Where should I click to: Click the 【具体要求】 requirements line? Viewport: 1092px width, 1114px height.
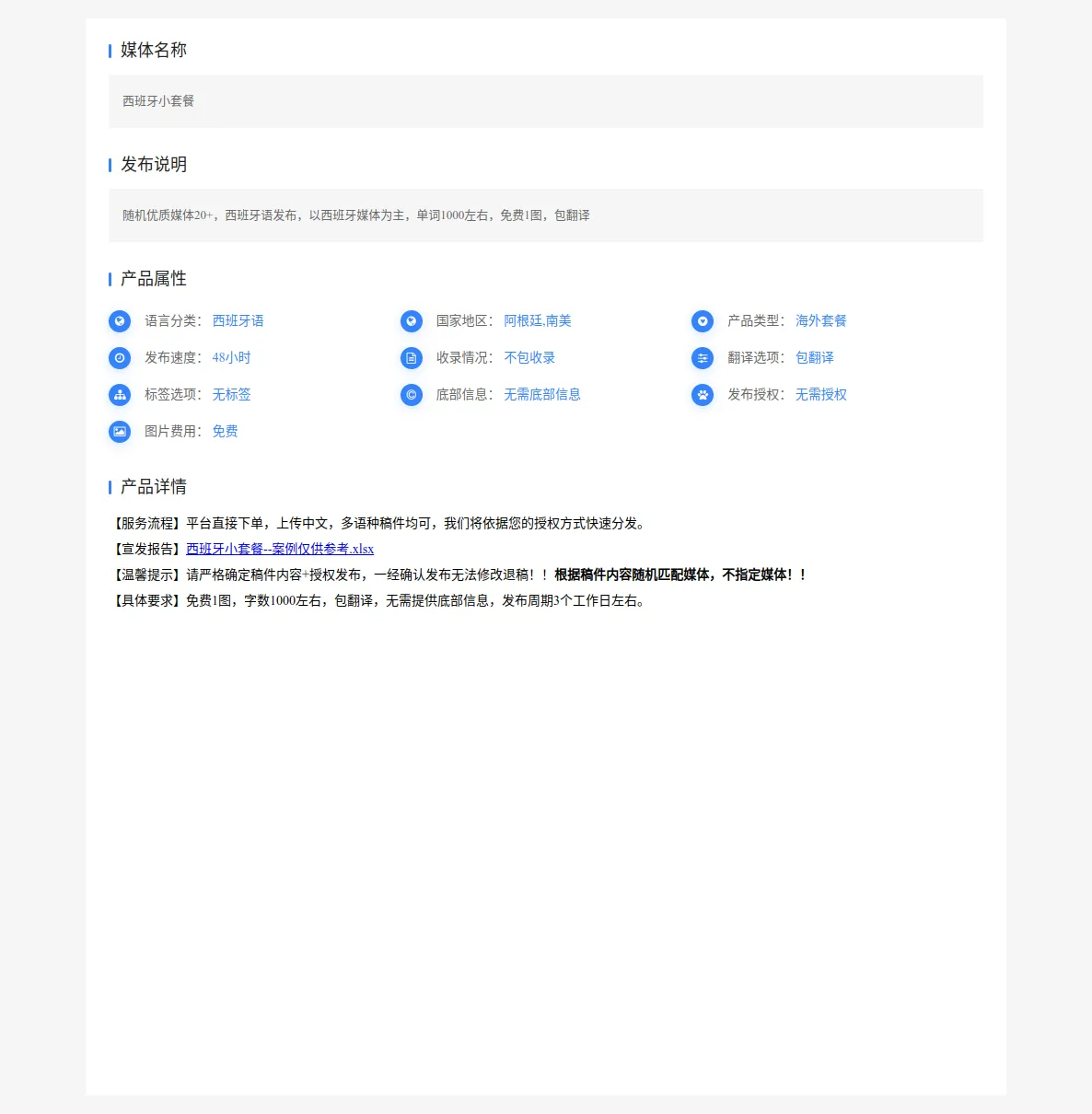[379, 600]
